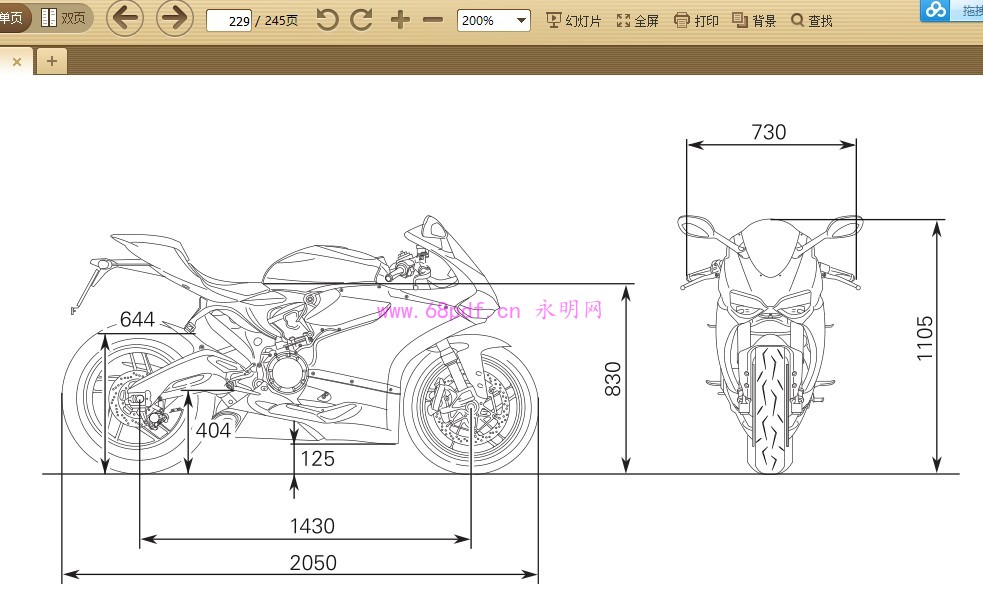Image resolution: width=983 pixels, height=616 pixels.
Task: Click the 125 ground clearance label
Action: (x=317, y=459)
